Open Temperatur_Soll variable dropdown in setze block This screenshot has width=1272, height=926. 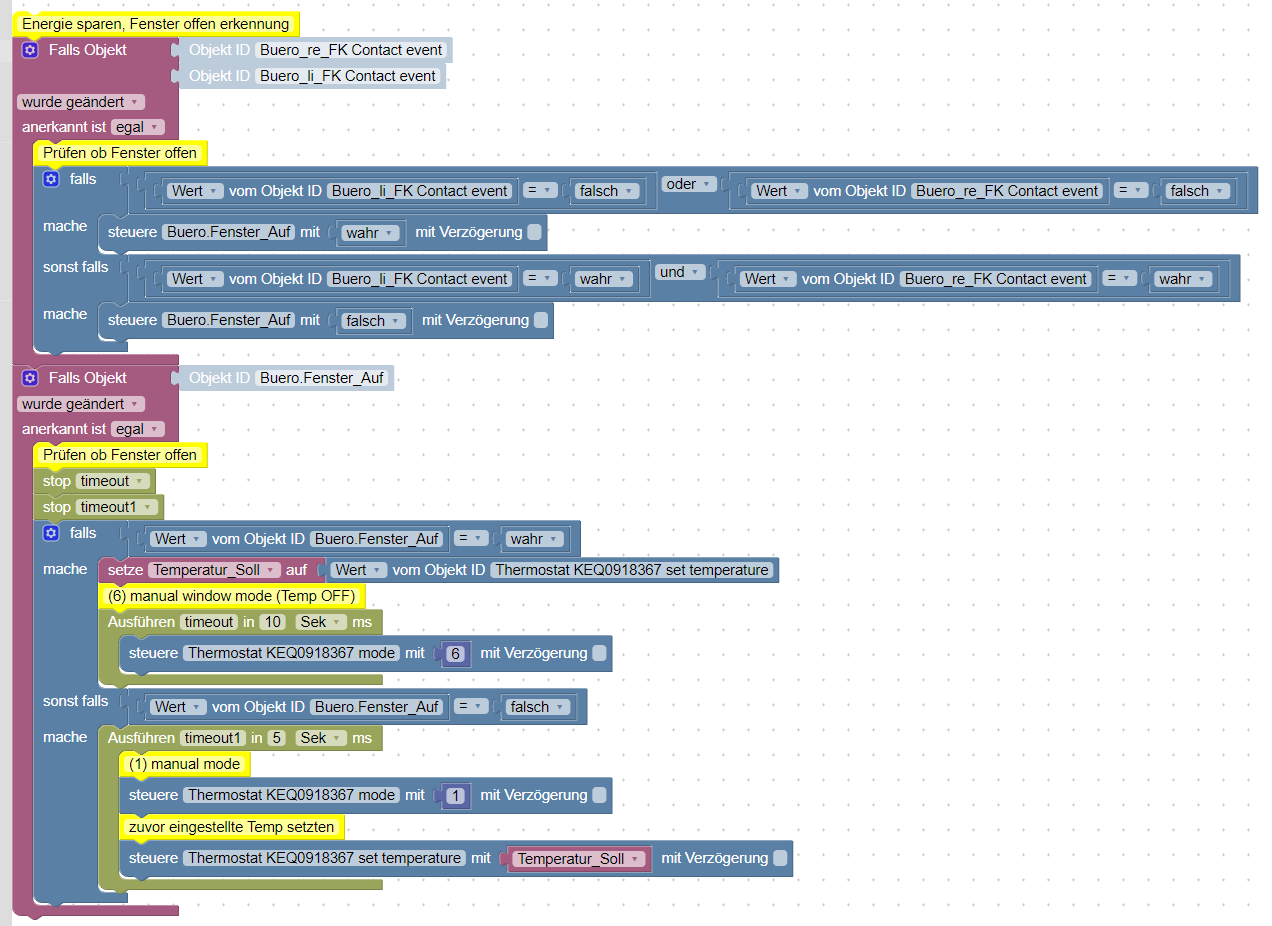(x=213, y=570)
